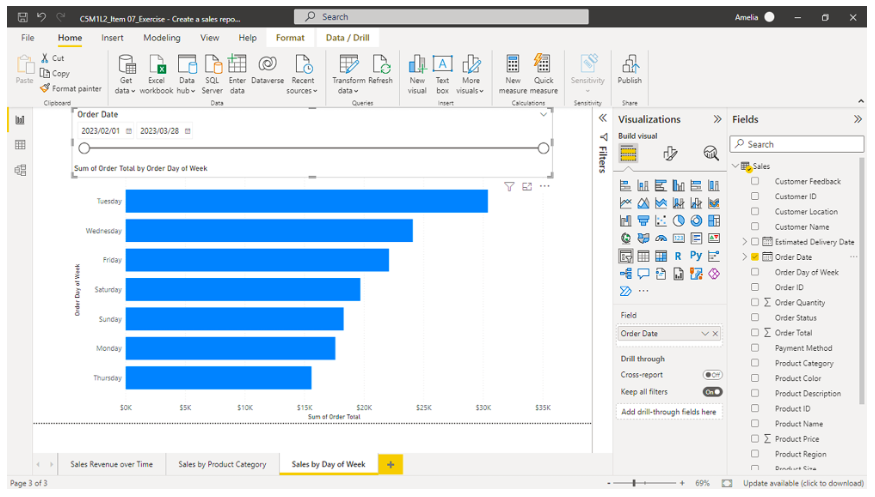The width and height of the screenshot is (875, 497).
Task: Toggle the Cross-report switch
Action: coord(712,375)
